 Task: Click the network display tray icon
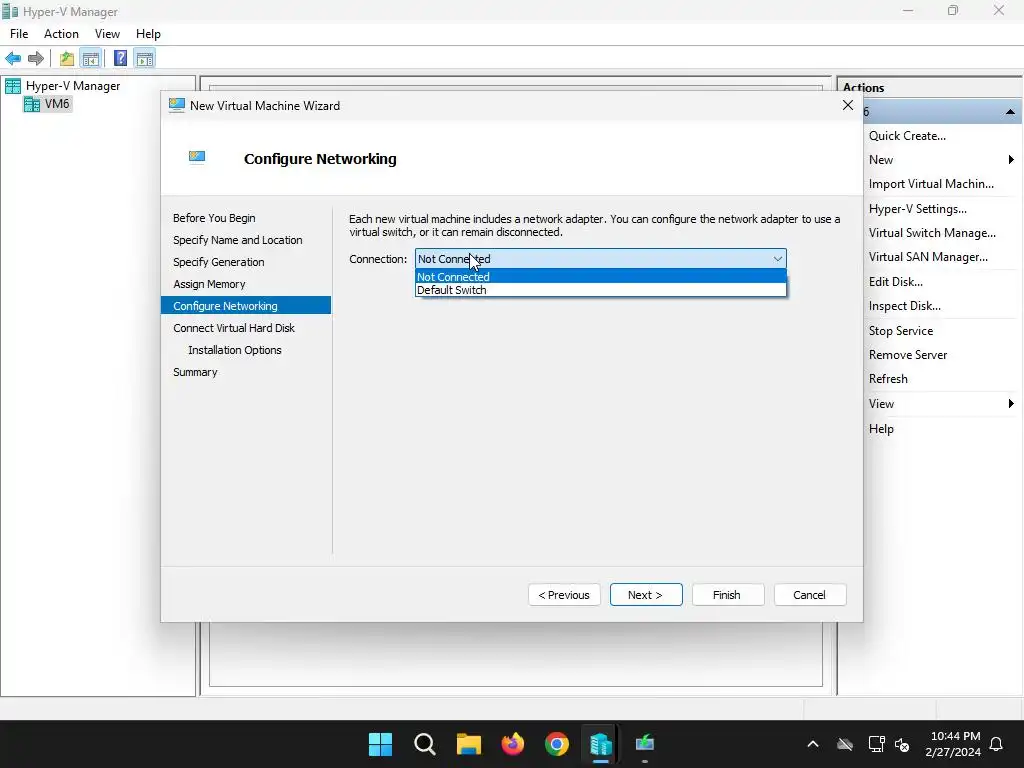876,744
